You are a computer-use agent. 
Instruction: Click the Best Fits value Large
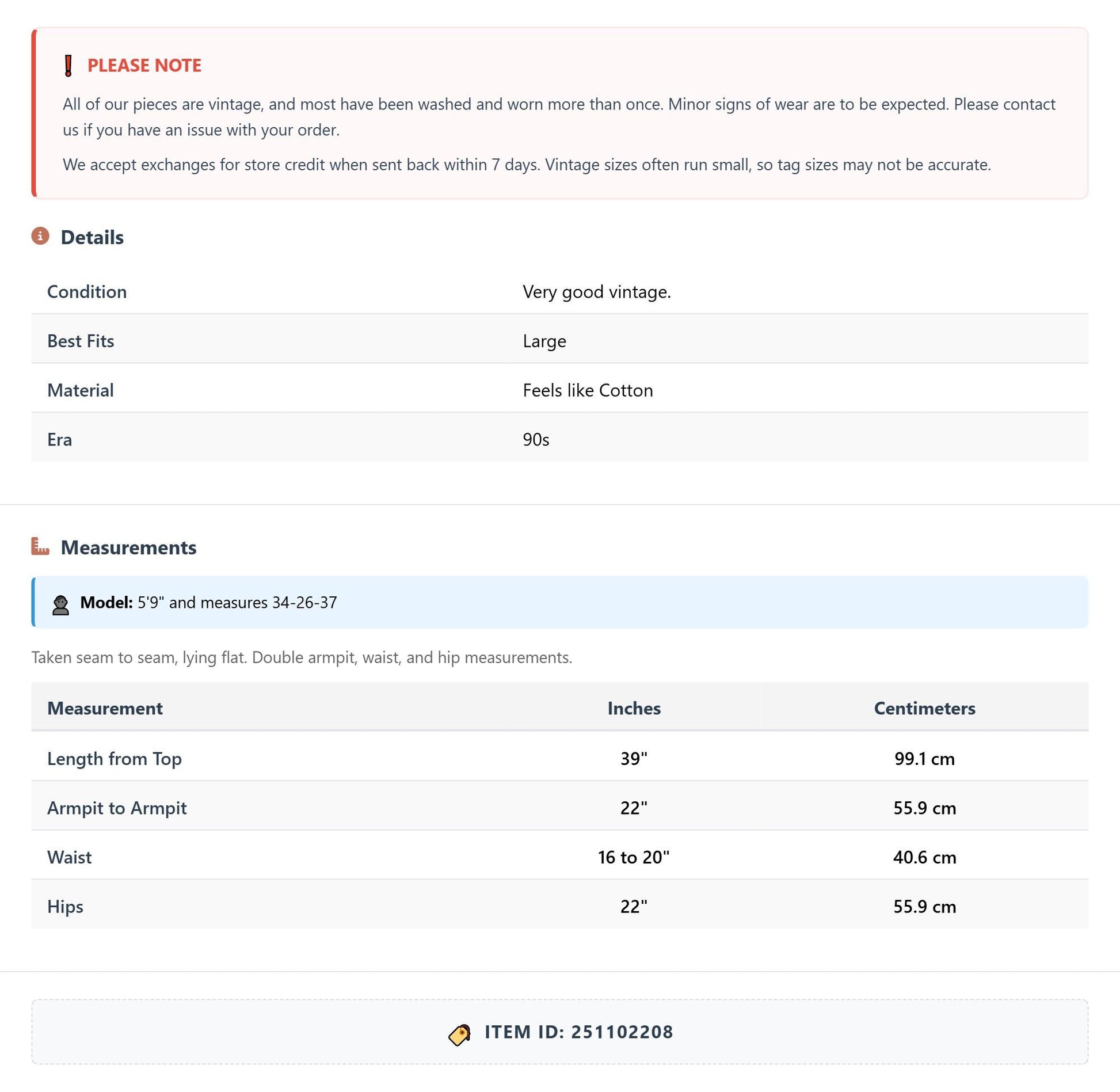(x=544, y=341)
